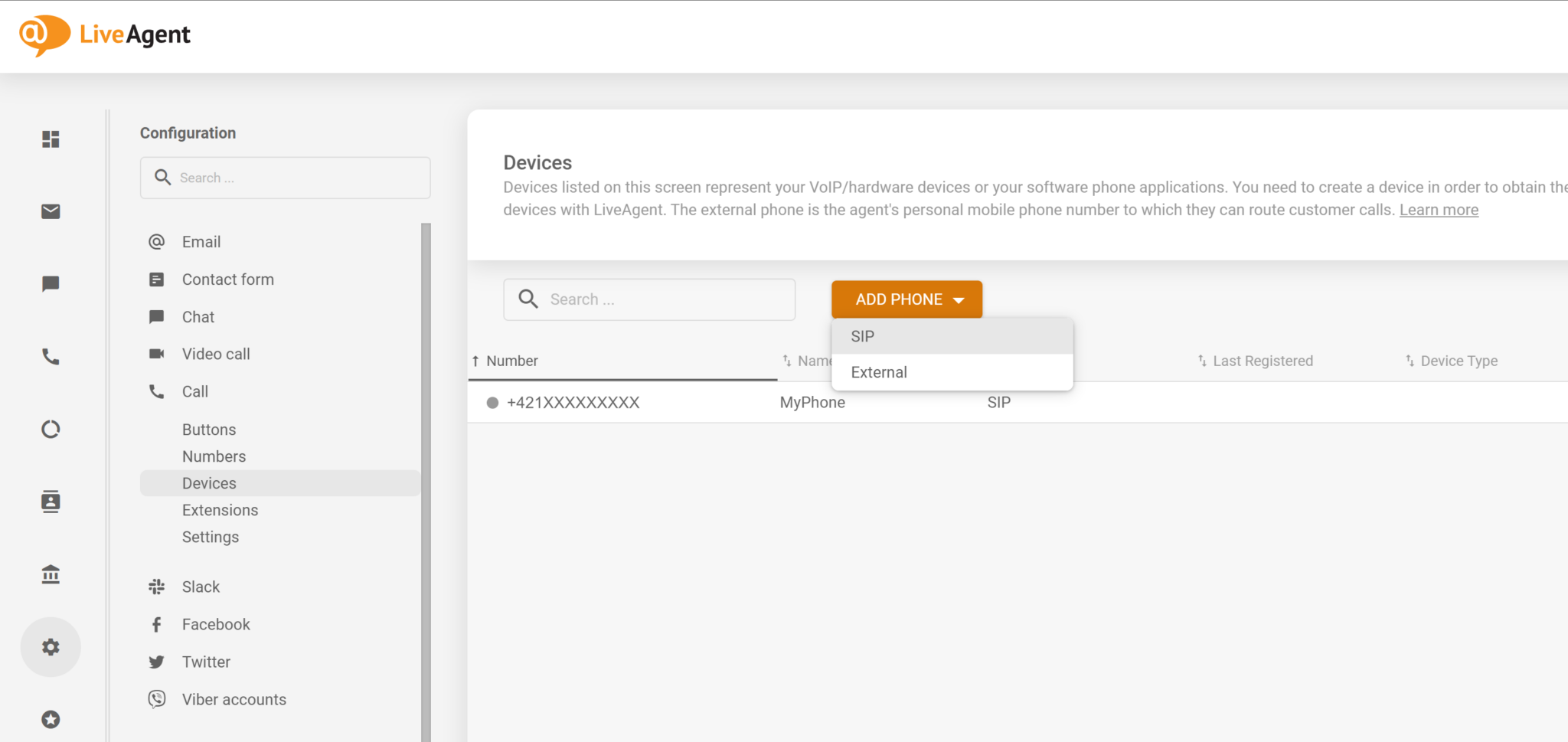Viewport: 1568px width, 742px height.
Task: Follow the Learn more link
Action: click(x=1439, y=210)
